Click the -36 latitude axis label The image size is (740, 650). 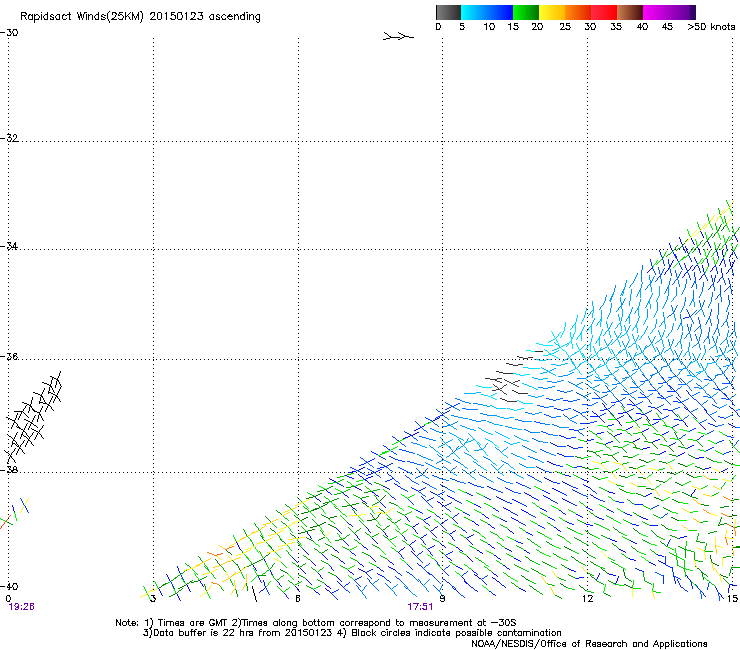pos(9,356)
